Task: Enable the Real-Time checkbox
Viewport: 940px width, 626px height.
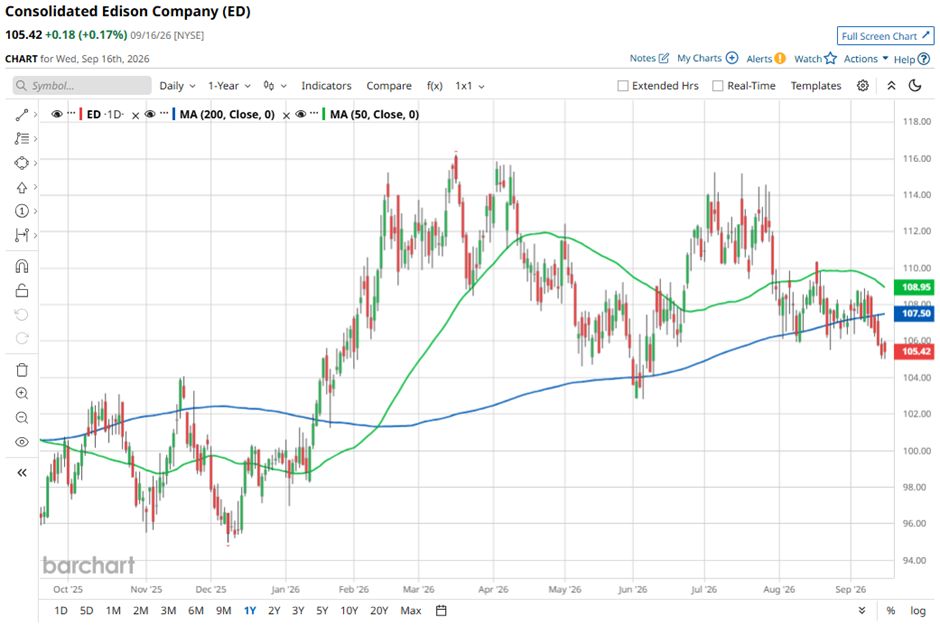Action: 718,86
